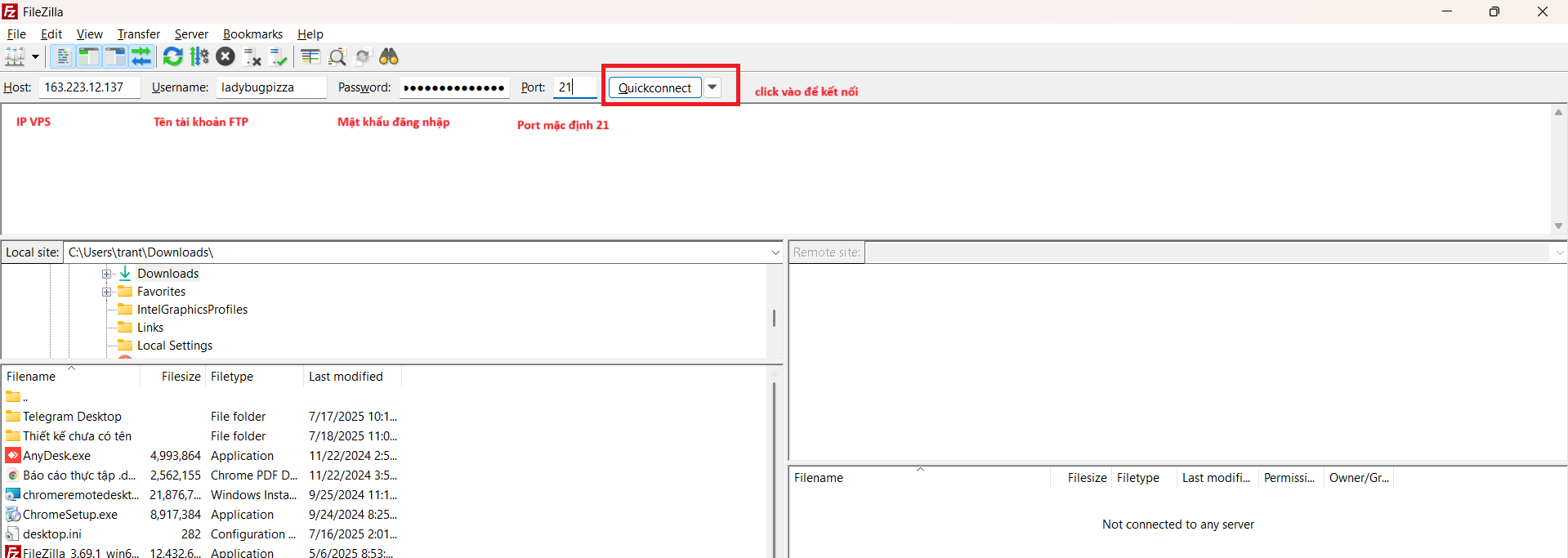This screenshot has width=1568, height=558.
Task: Select the IntelGraphicsProfiles folder in tree
Action: [x=192, y=310]
